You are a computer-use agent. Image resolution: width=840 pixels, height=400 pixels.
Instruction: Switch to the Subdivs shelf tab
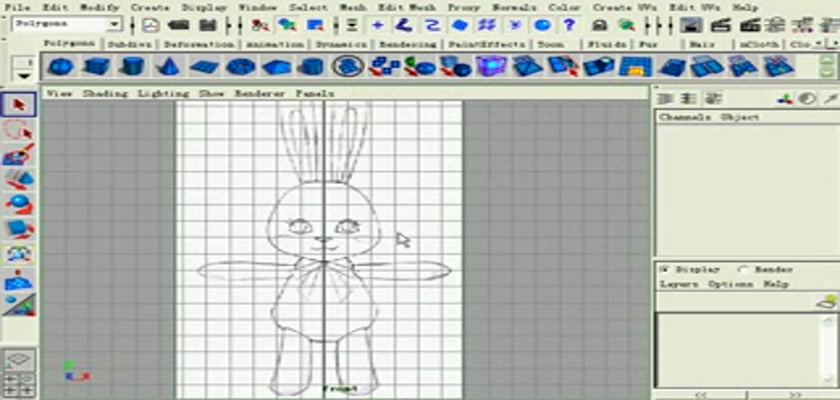(129, 44)
